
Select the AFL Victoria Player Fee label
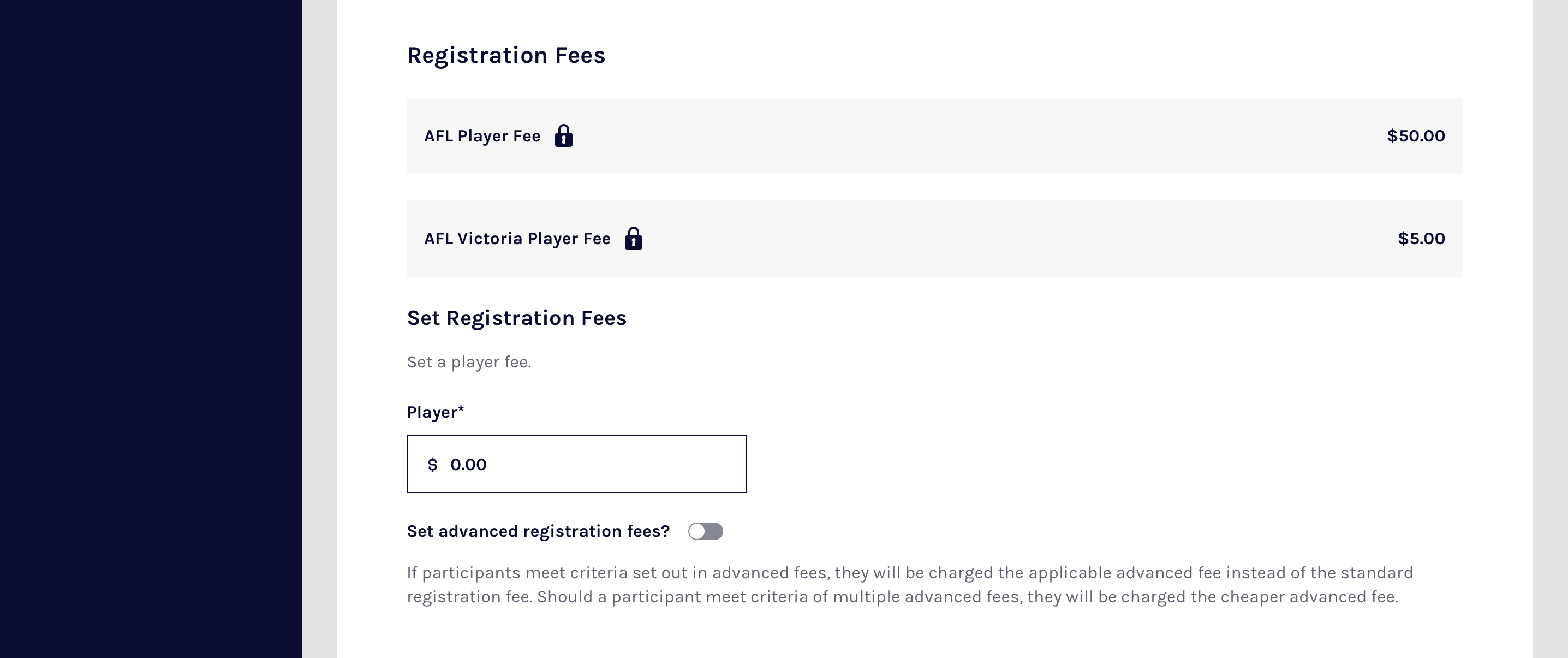click(517, 238)
